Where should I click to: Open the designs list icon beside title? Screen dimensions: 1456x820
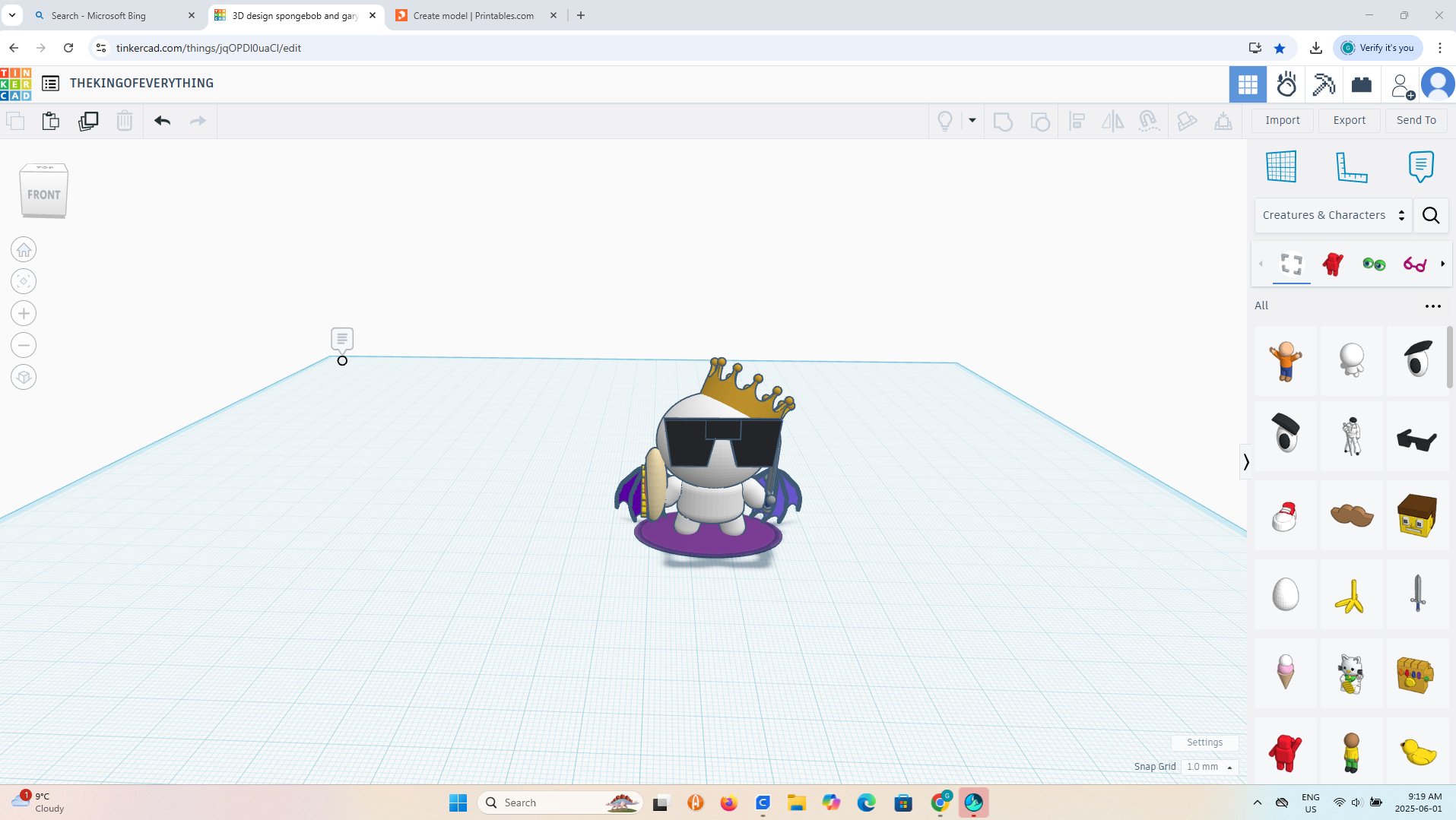pyautogui.click(x=51, y=84)
